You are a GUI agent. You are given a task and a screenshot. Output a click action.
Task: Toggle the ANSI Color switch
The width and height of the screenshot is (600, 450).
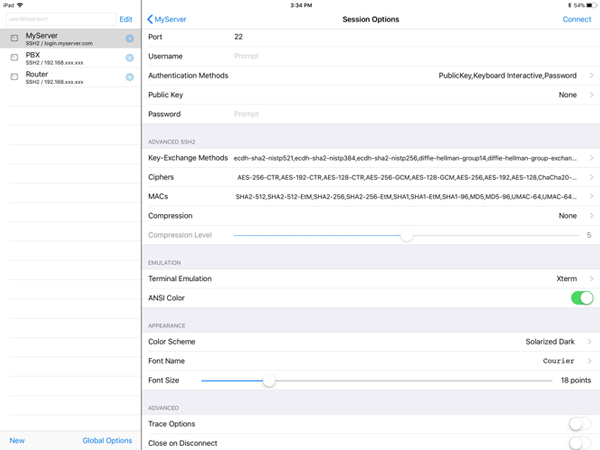pos(582,298)
